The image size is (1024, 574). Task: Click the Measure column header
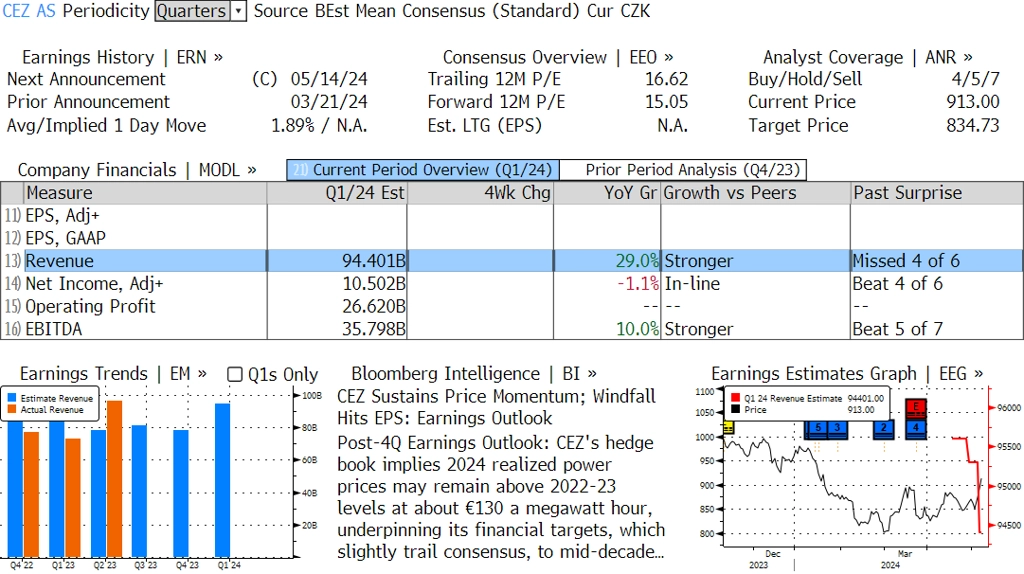[145, 193]
